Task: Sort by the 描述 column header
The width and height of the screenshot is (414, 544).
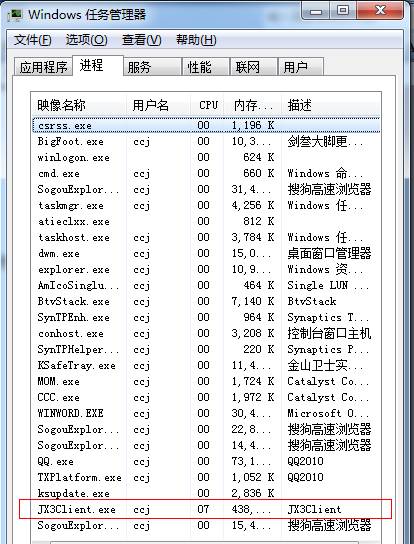Action: tap(331, 105)
